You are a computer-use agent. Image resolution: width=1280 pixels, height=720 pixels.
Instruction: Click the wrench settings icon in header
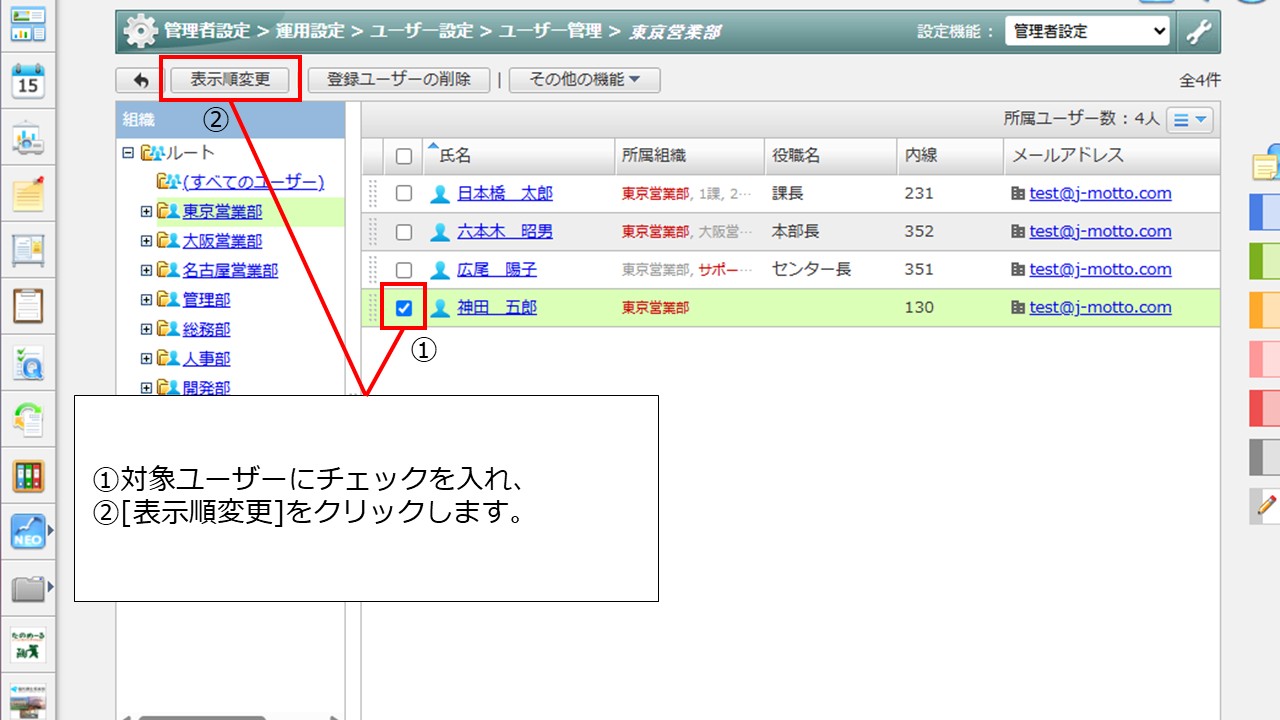[1199, 31]
